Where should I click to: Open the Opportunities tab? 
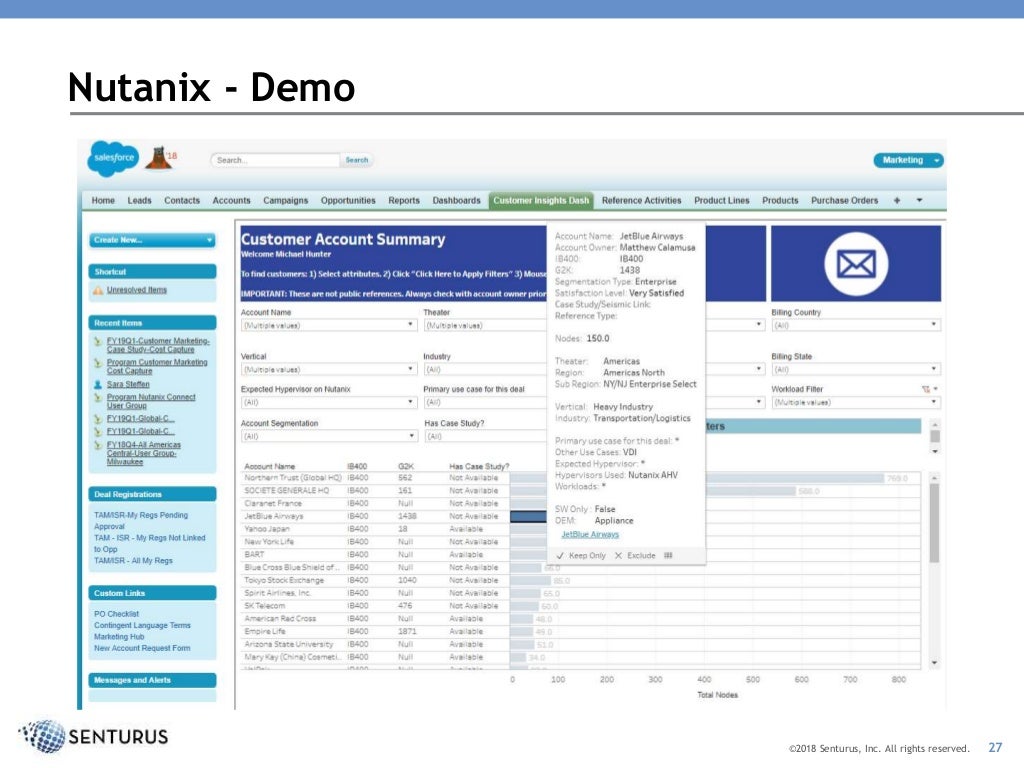click(x=348, y=200)
